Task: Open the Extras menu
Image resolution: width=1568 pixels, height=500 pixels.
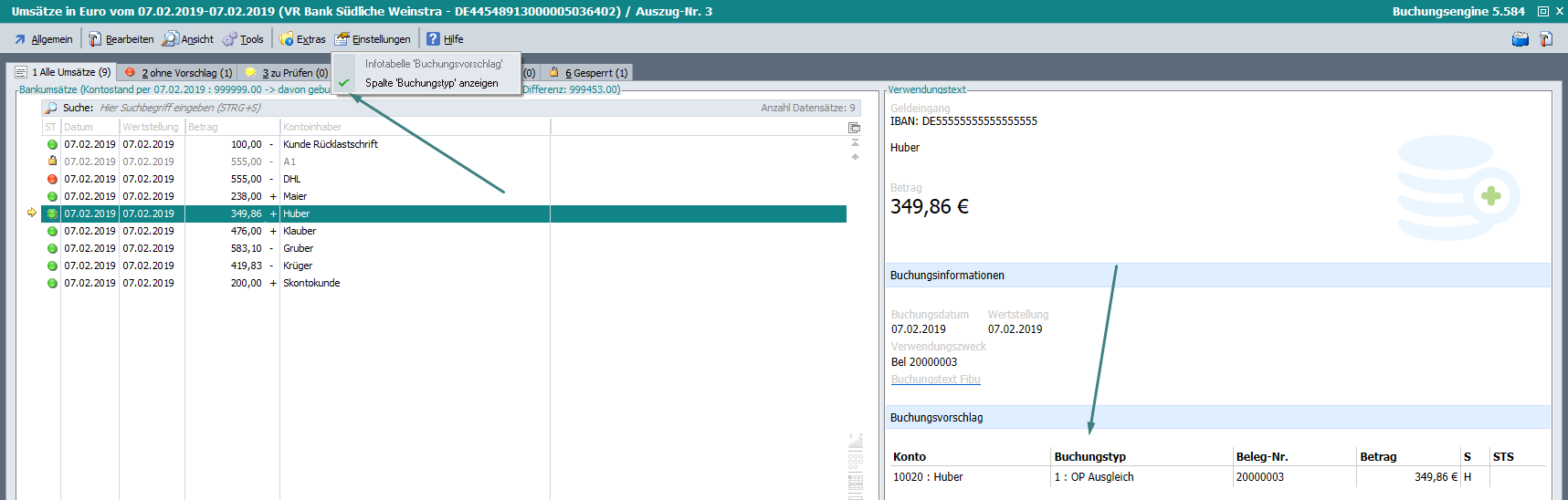Action: tap(302, 39)
